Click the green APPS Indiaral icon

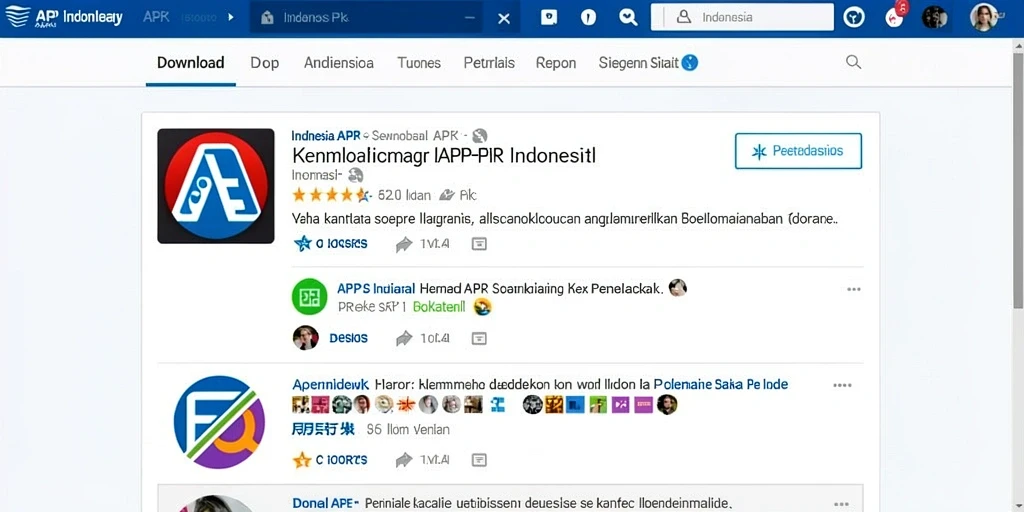click(310, 296)
